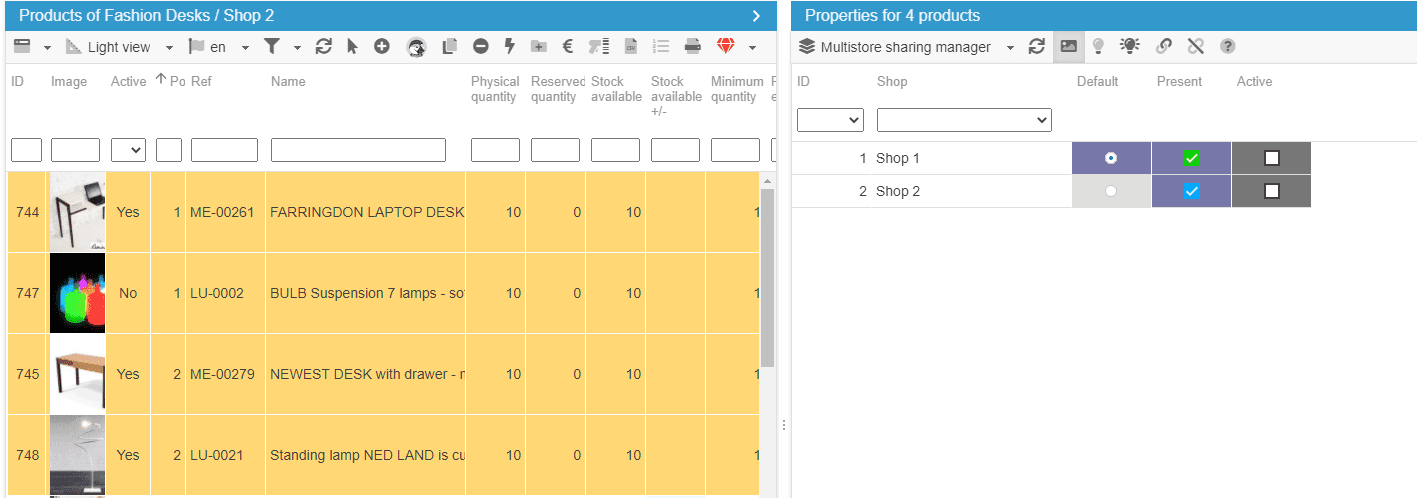Open the help question mark icon
The image size is (1417, 498).
coord(1227,46)
